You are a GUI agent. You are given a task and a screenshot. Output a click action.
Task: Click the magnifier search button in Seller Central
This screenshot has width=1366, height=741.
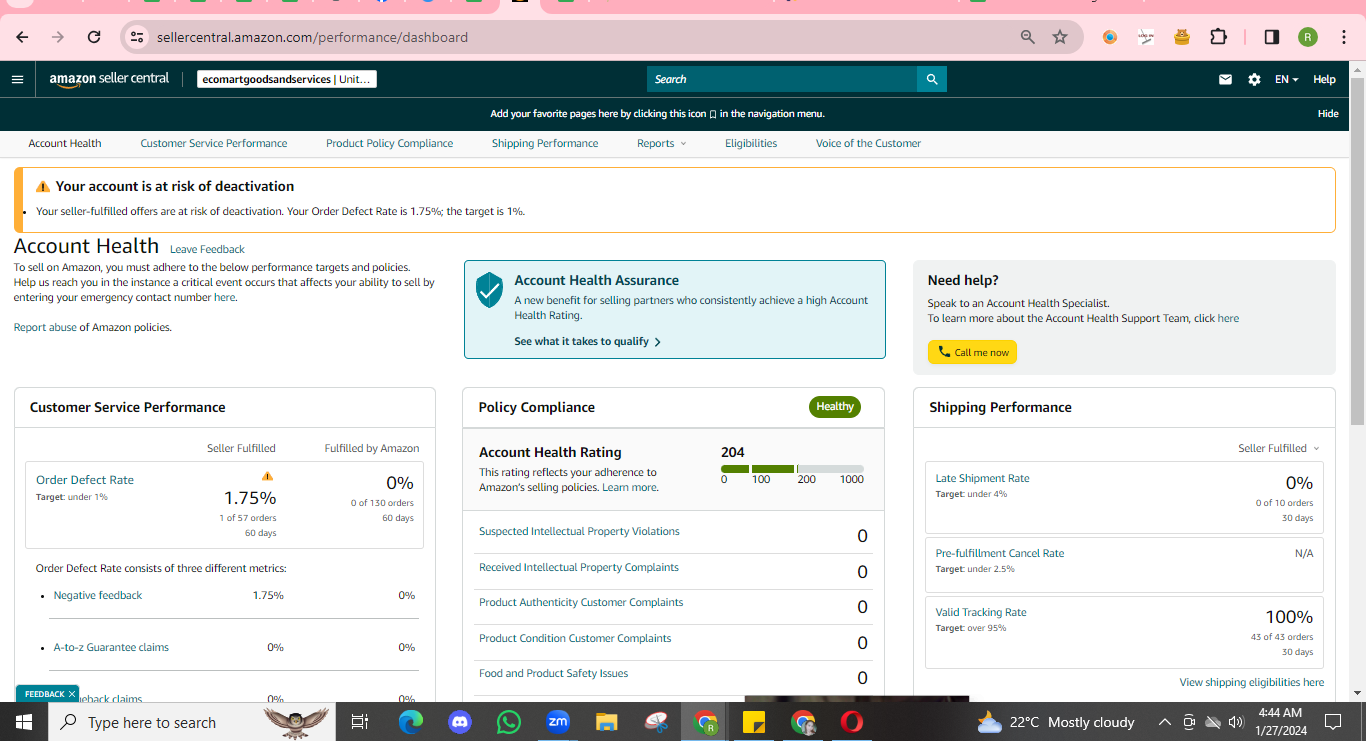[932, 79]
